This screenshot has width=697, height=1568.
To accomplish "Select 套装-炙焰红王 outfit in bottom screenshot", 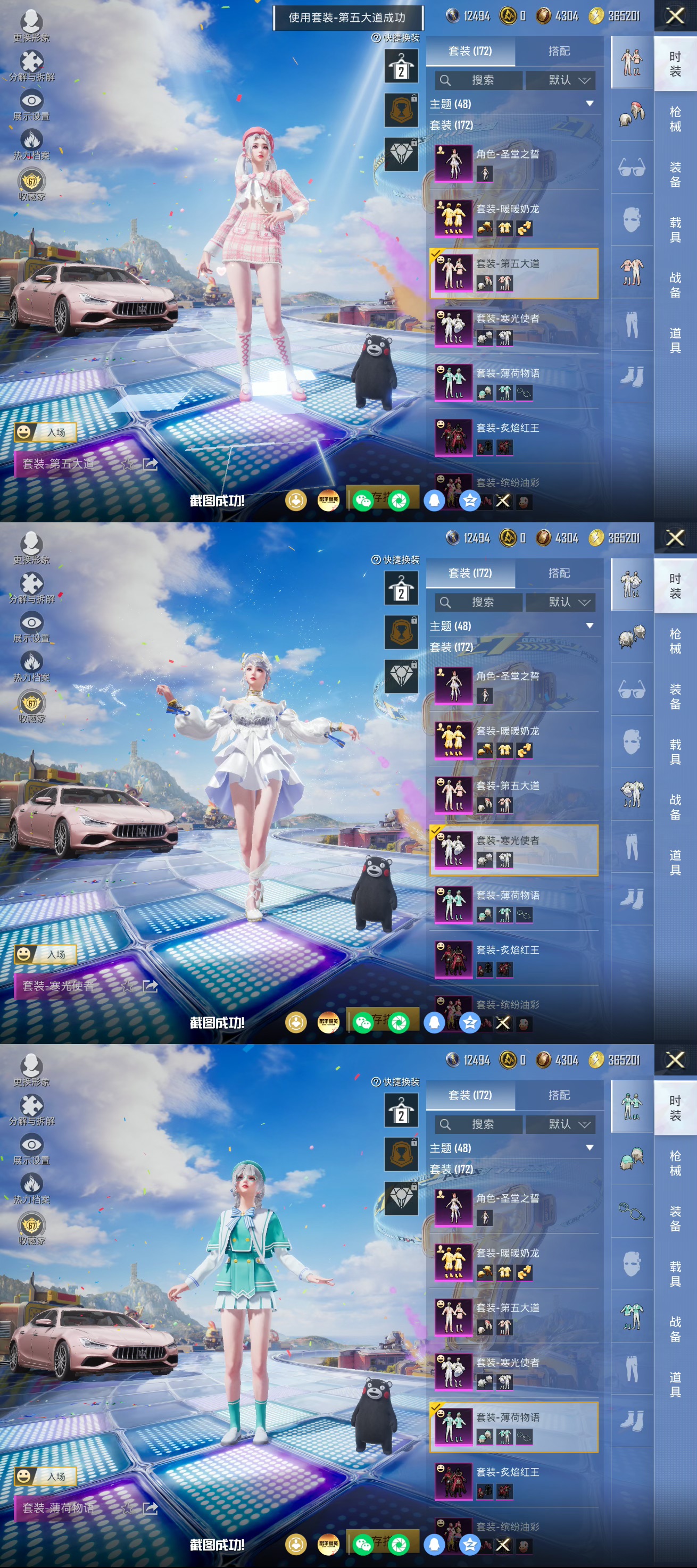I will click(x=514, y=1481).
